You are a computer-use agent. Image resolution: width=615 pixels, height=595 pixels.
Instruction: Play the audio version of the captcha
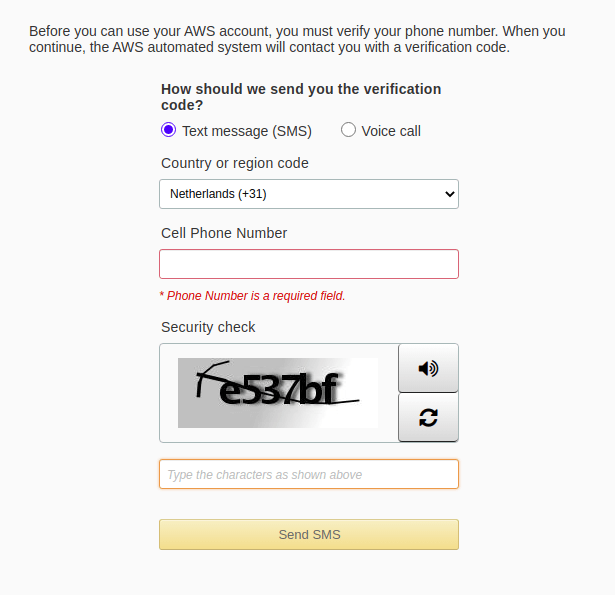(428, 368)
